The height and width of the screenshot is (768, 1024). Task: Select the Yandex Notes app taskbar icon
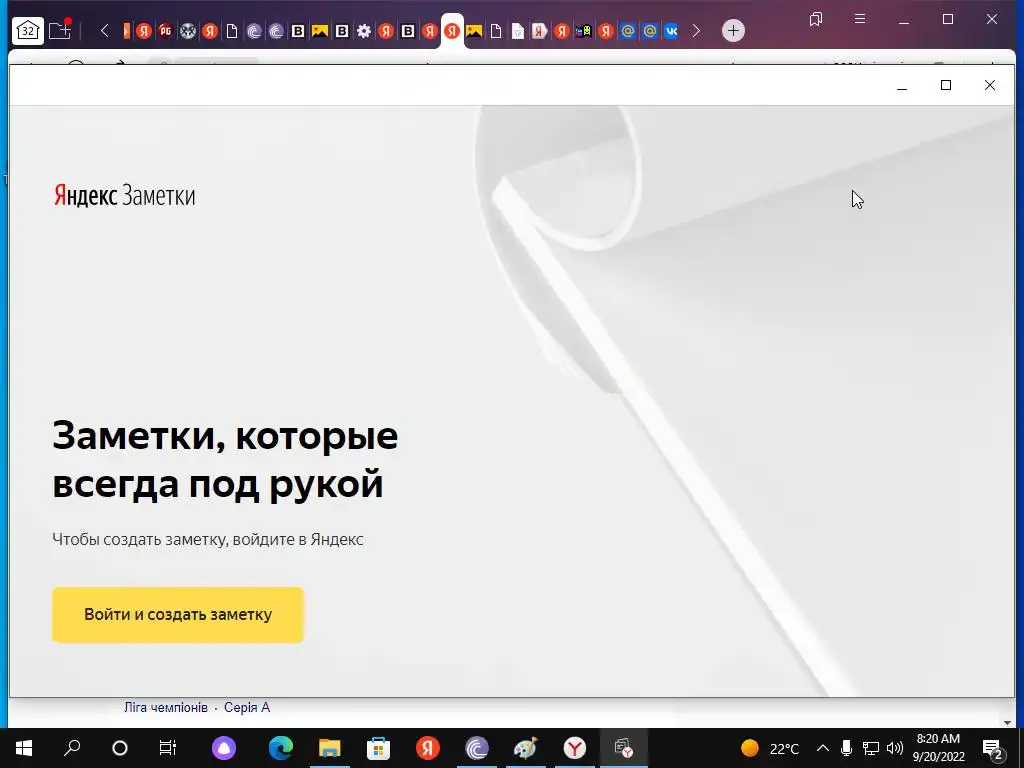tap(624, 748)
